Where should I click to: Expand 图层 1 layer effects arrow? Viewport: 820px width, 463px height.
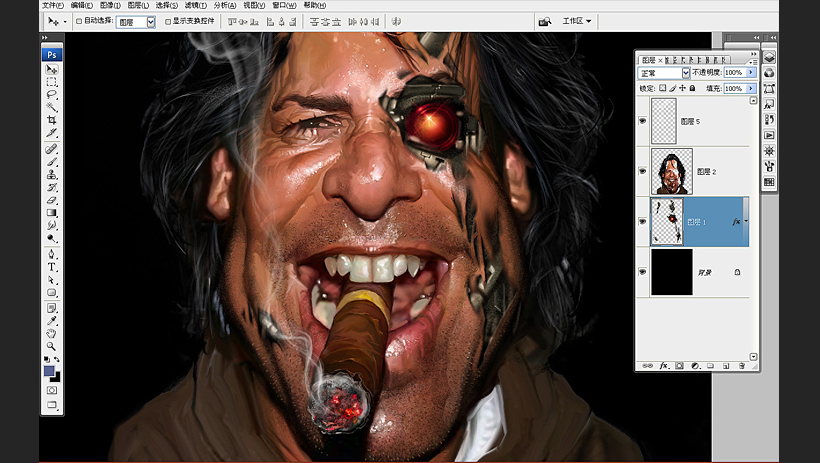[x=746, y=221]
